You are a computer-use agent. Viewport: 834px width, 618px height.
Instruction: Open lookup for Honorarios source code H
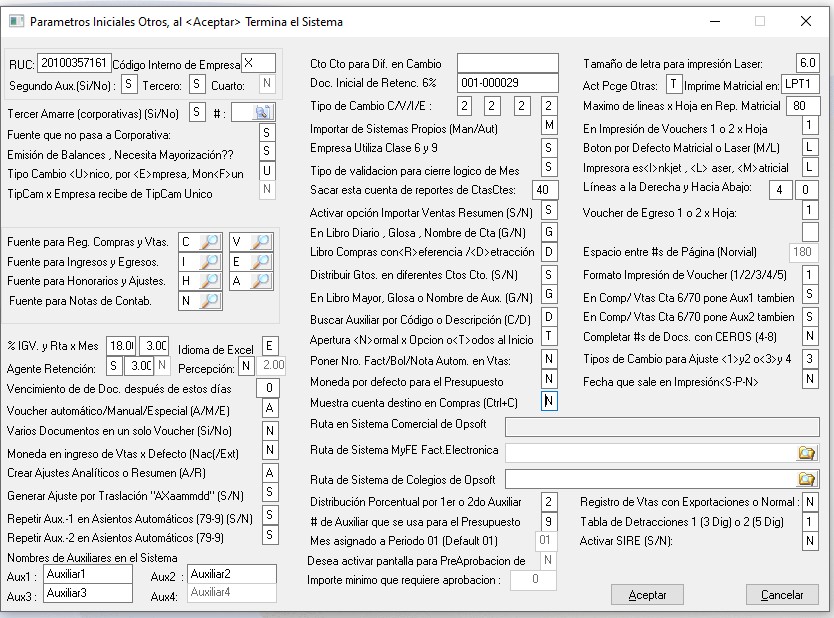(x=210, y=281)
